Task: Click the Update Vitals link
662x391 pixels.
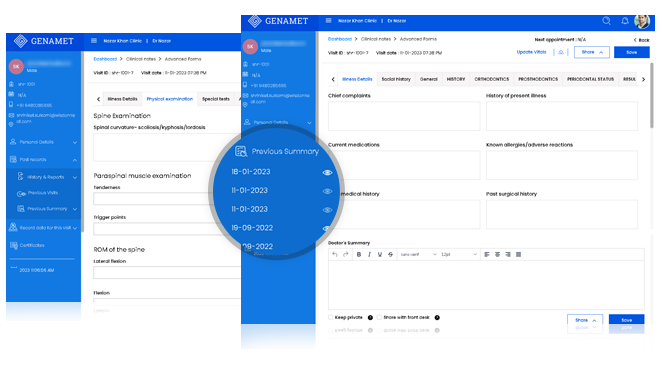Action: tap(531, 52)
